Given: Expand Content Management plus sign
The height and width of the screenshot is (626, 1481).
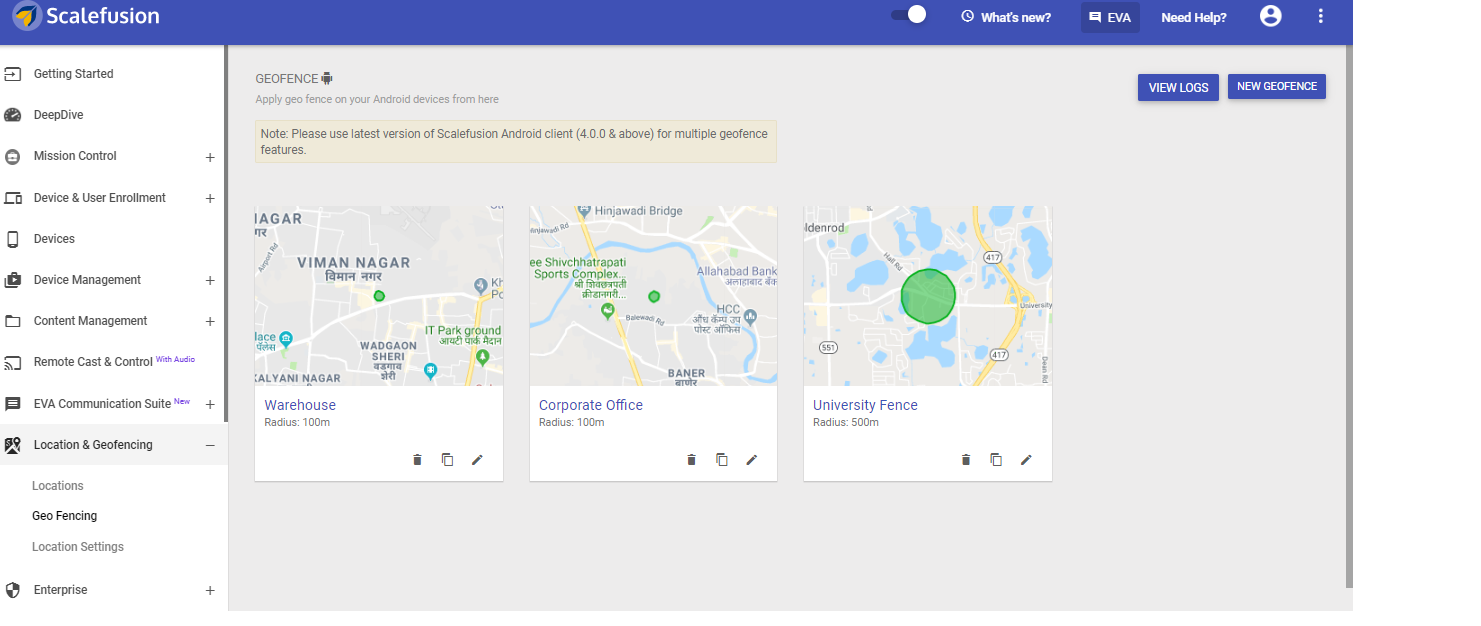Looking at the screenshot, I should coord(210,322).
